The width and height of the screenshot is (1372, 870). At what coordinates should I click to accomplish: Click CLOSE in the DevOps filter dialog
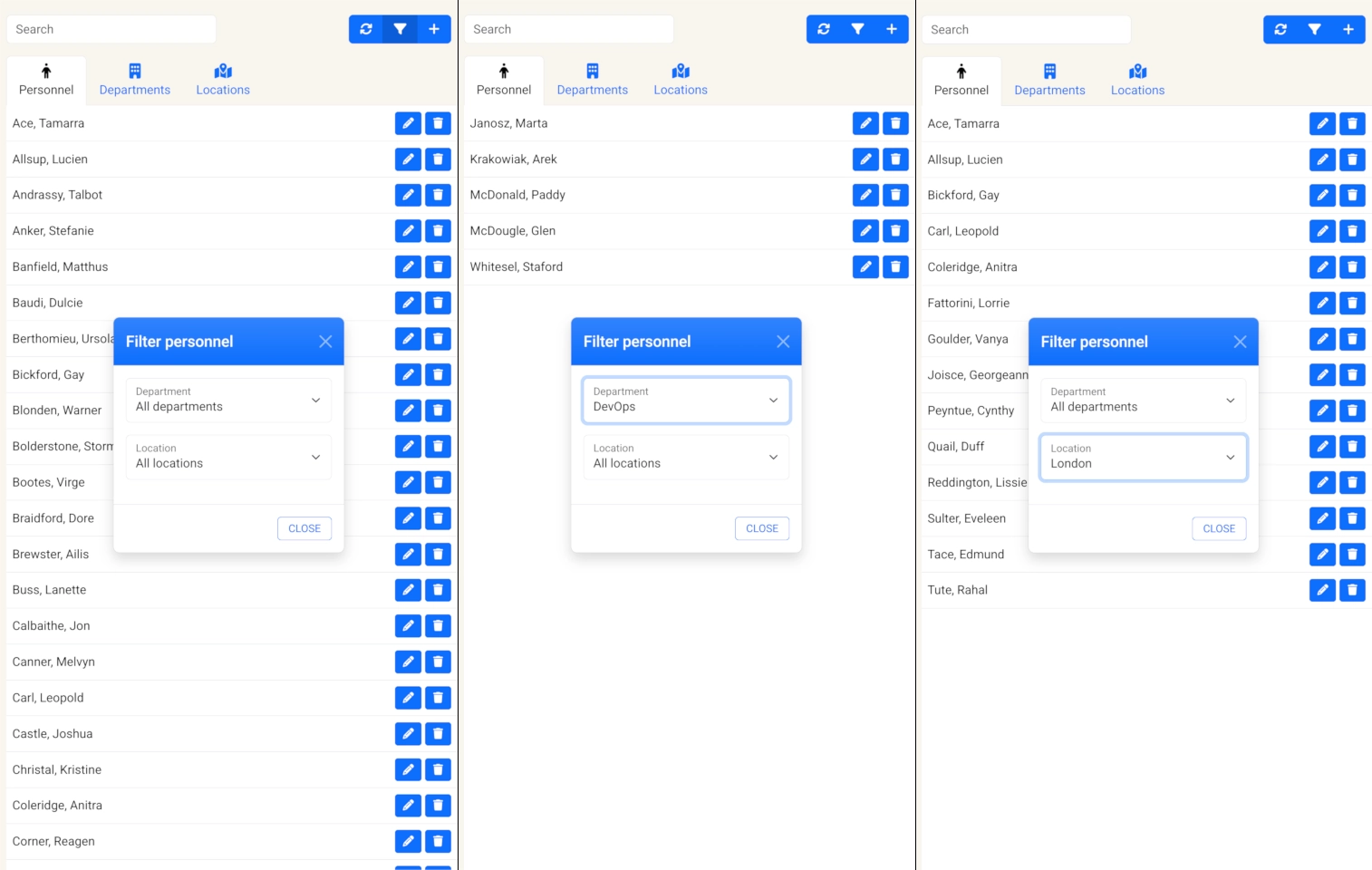[762, 528]
